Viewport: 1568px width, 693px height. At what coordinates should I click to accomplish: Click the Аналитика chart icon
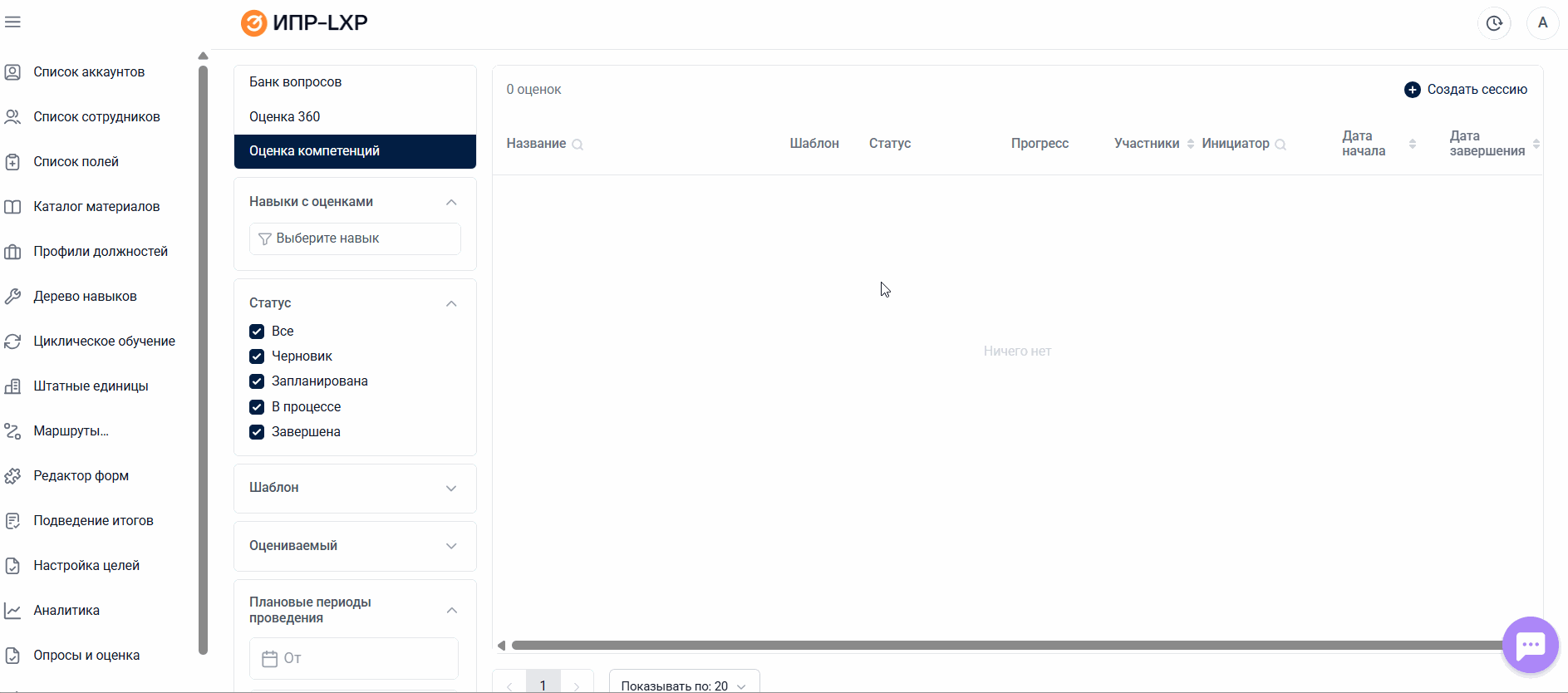12,611
